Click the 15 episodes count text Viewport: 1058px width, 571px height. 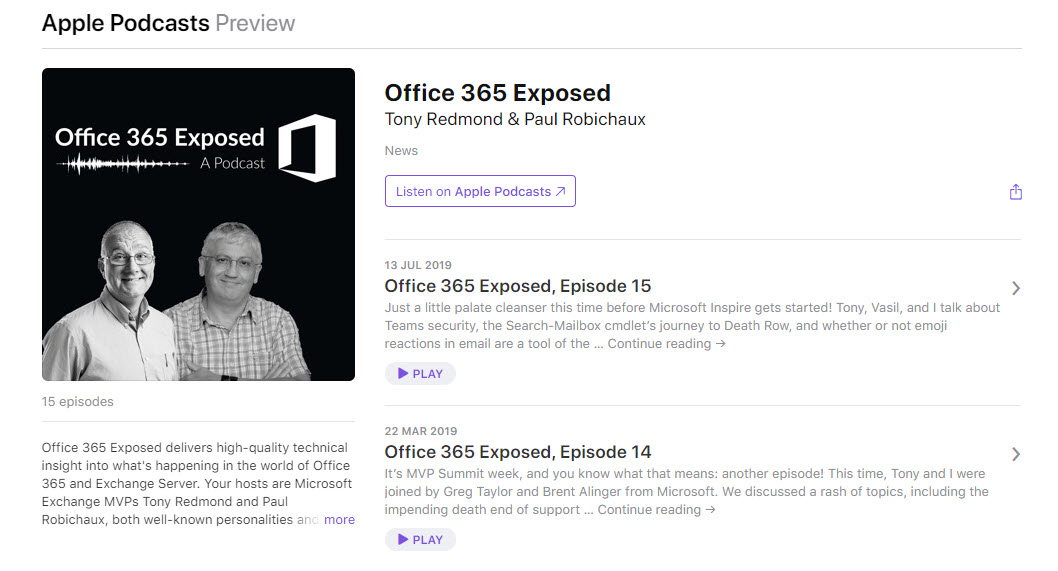[x=78, y=402]
